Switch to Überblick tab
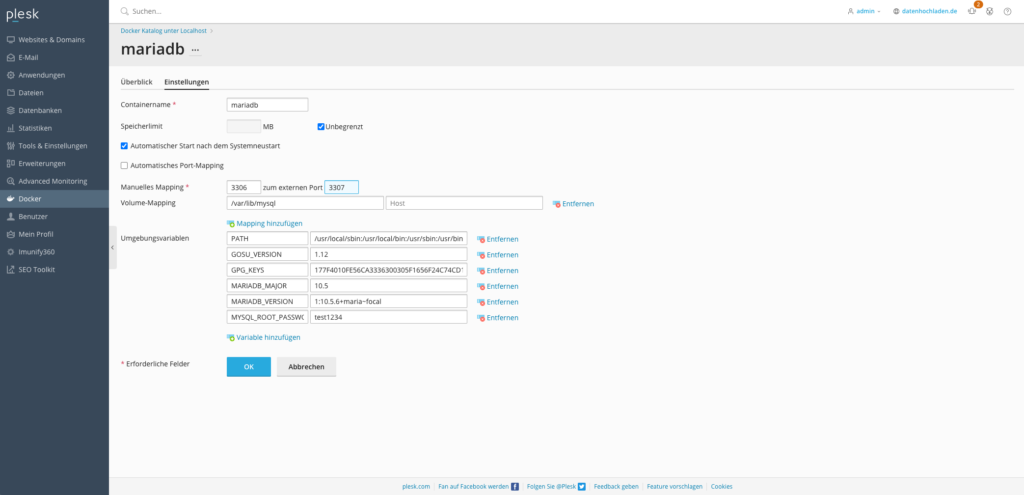This screenshot has height=495, width=1024. 136,82
